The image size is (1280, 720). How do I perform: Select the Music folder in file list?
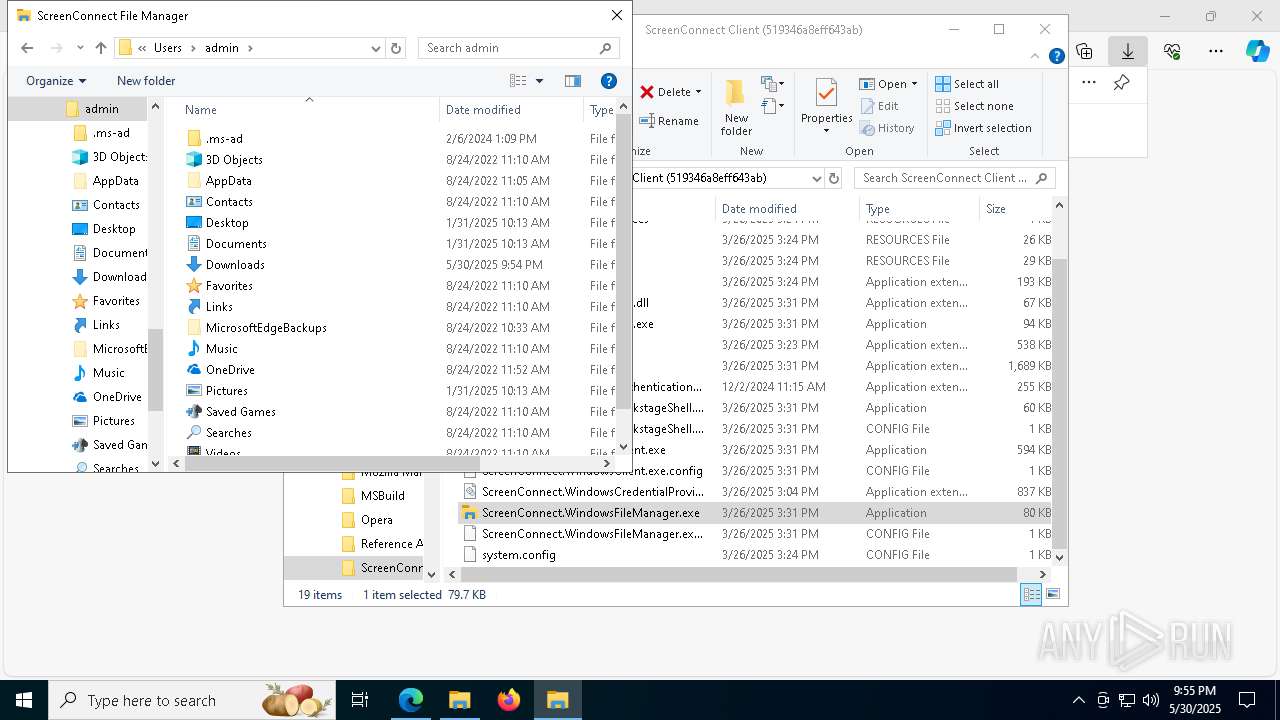(x=222, y=349)
